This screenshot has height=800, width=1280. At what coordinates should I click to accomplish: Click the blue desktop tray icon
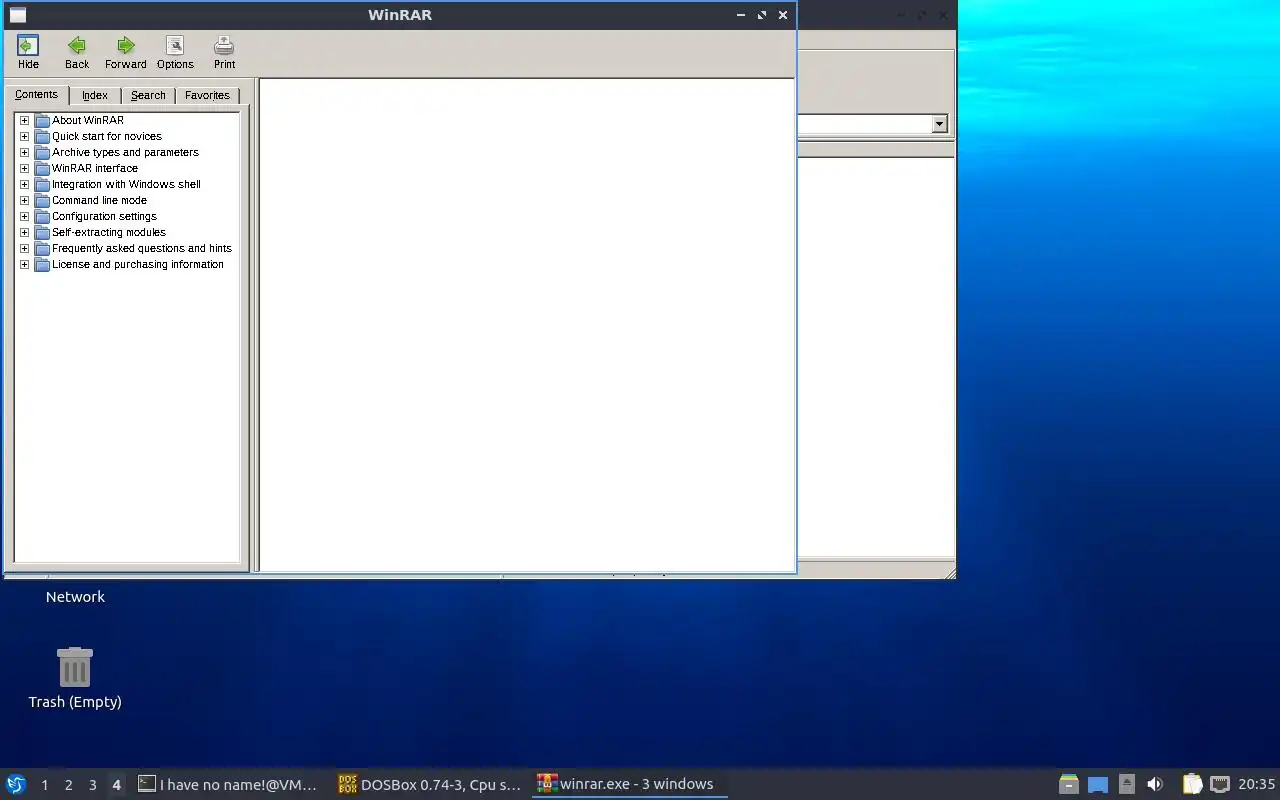pyautogui.click(x=1098, y=784)
